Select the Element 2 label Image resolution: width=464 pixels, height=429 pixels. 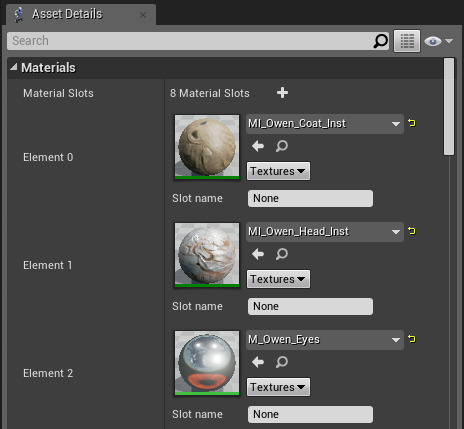pyautogui.click(x=48, y=373)
